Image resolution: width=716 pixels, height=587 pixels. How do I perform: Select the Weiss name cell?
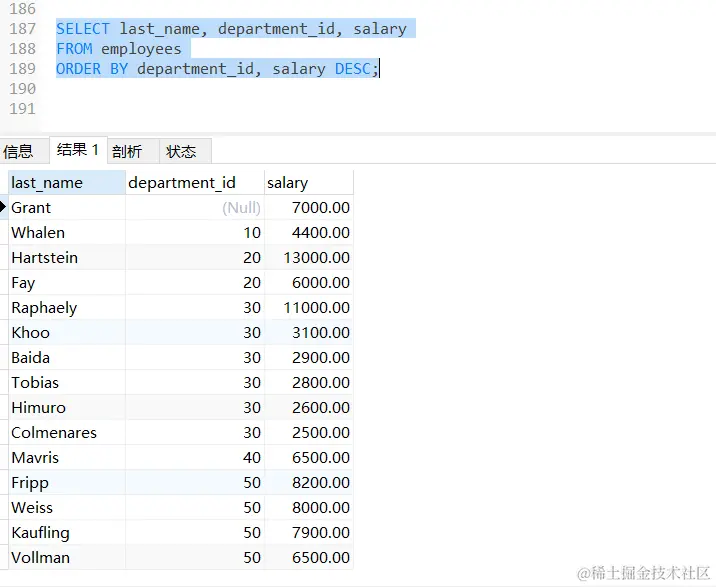pos(67,508)
